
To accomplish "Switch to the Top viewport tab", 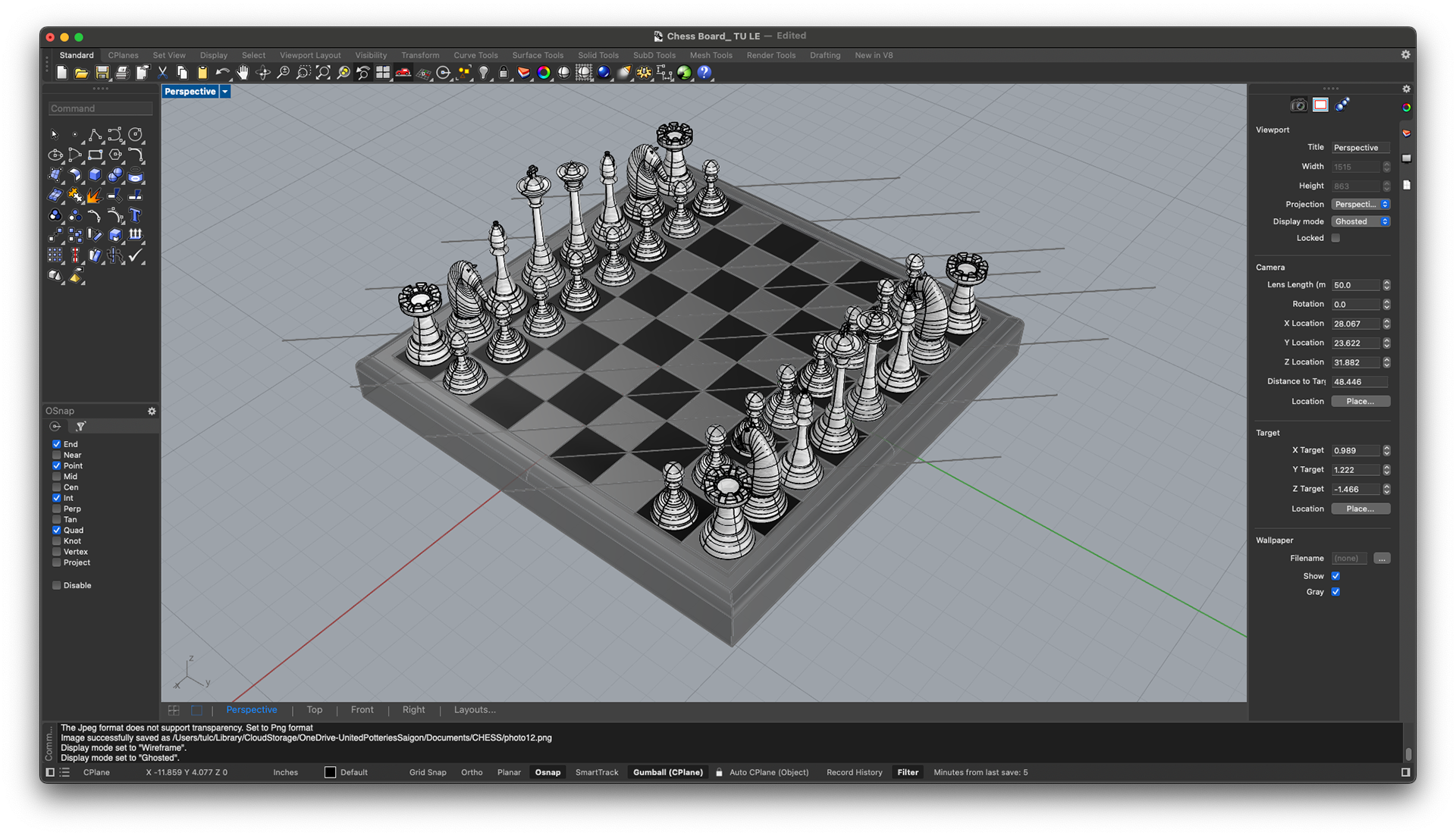I will [x=314, y=710].
